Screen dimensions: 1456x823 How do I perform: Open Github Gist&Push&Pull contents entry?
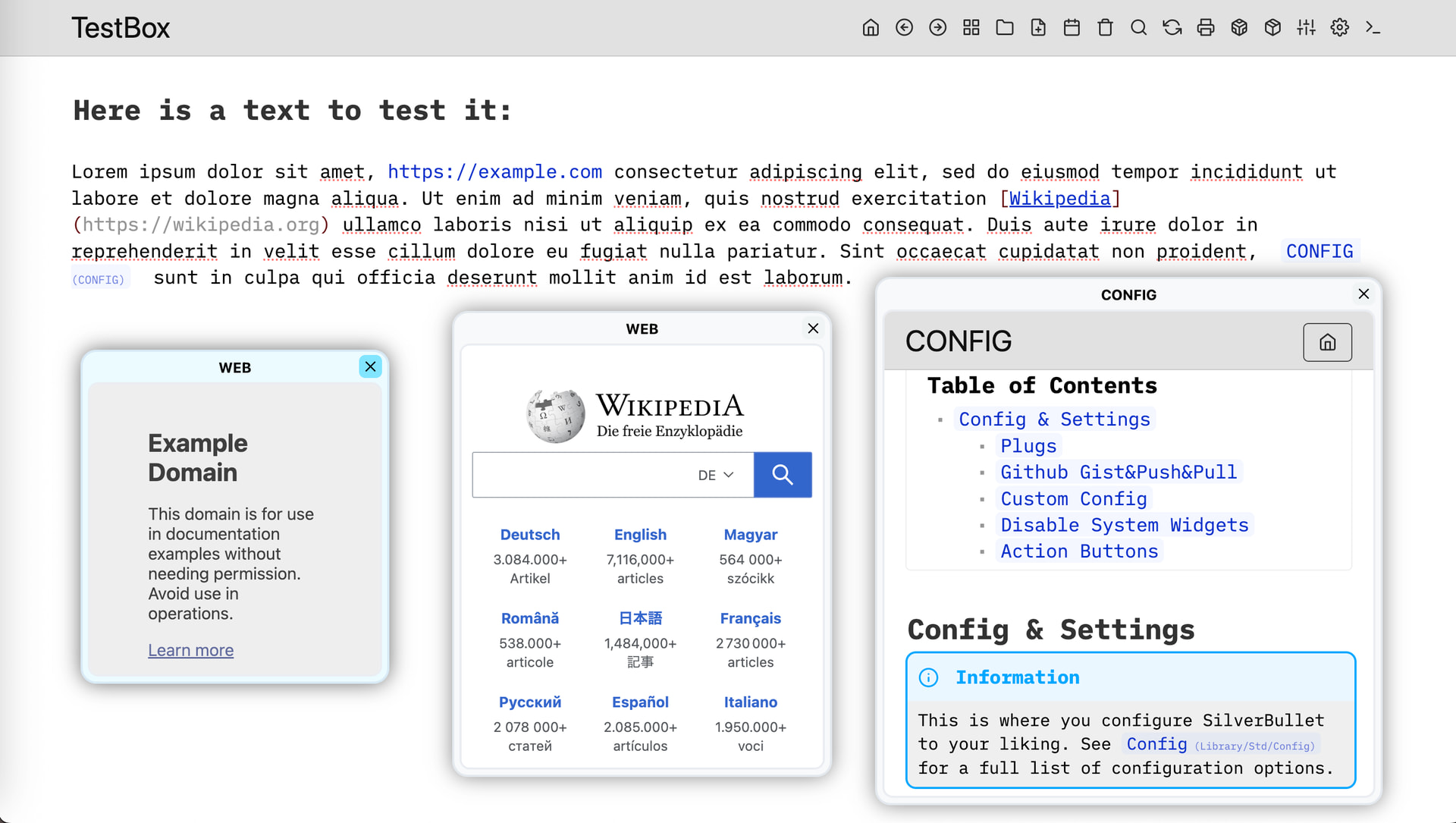click(x=1119, y=472)
